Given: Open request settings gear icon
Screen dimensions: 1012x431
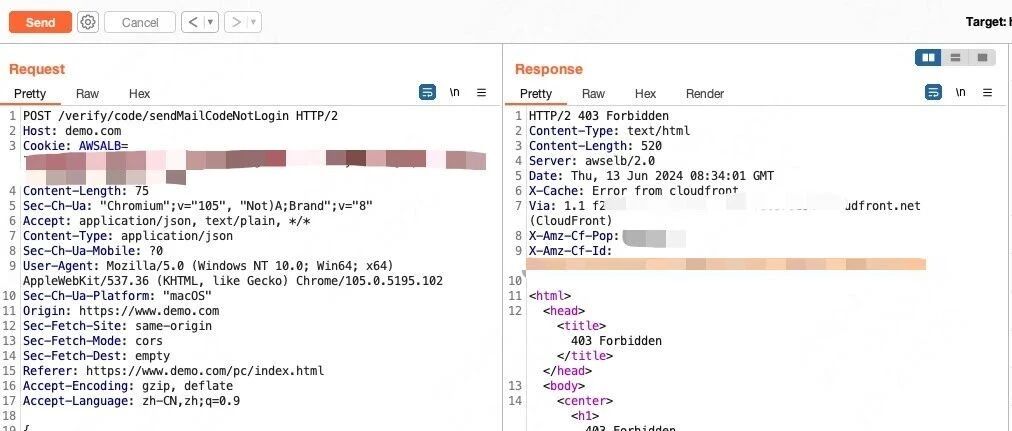Looking at the screenshot, I should coord(88,22).
